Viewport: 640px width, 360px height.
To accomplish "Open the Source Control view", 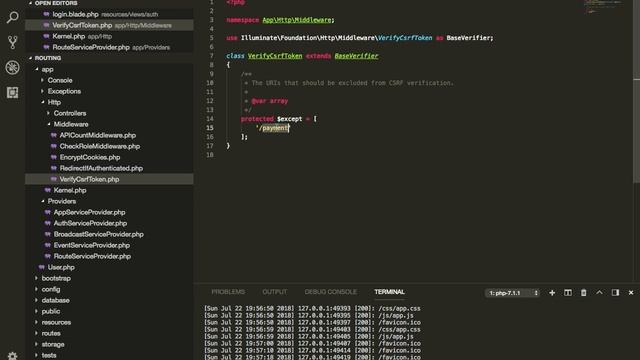I will tap(12, 42).
